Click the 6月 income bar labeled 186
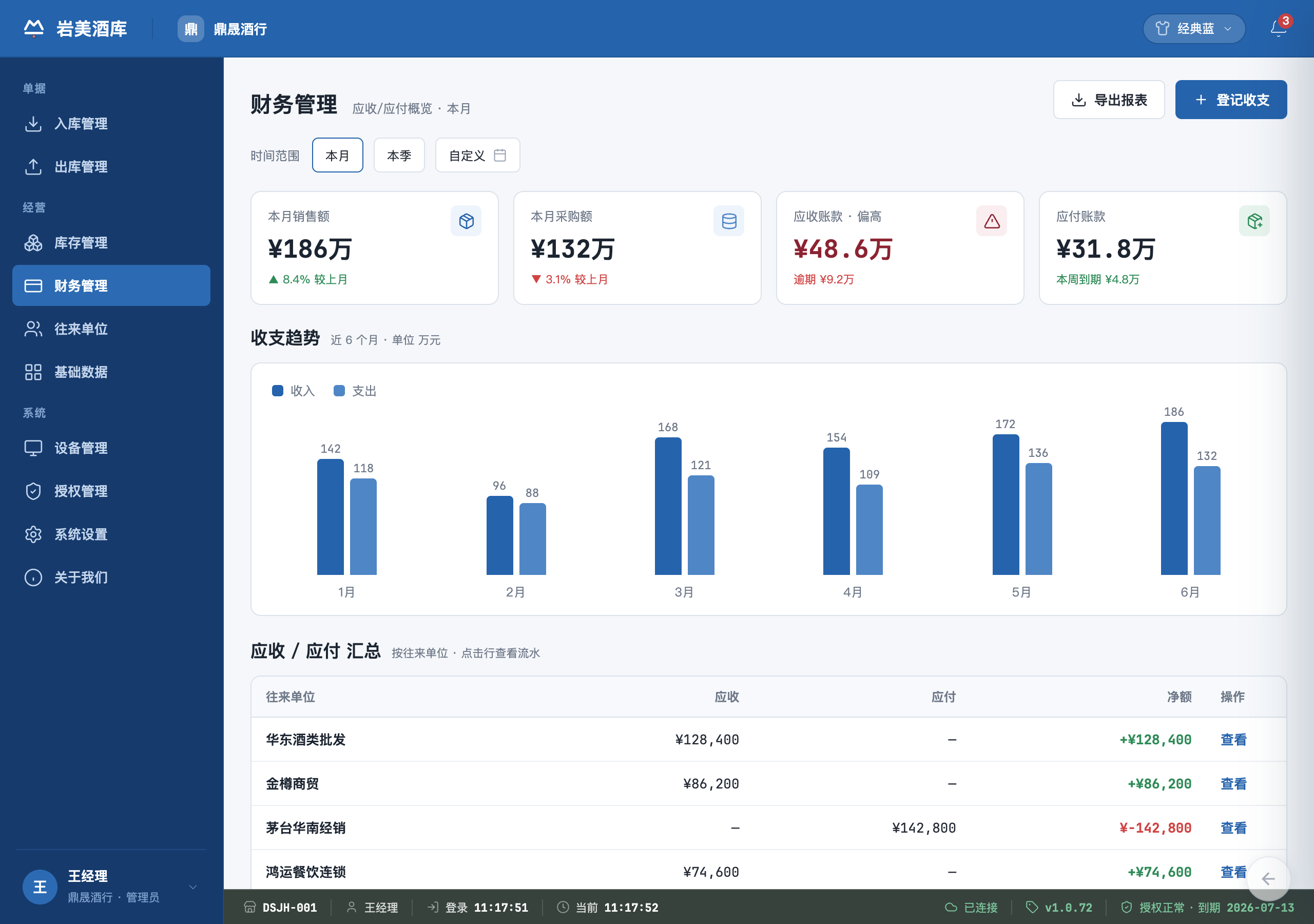The image size is (1314, 924). click(x=1174, y=498)
